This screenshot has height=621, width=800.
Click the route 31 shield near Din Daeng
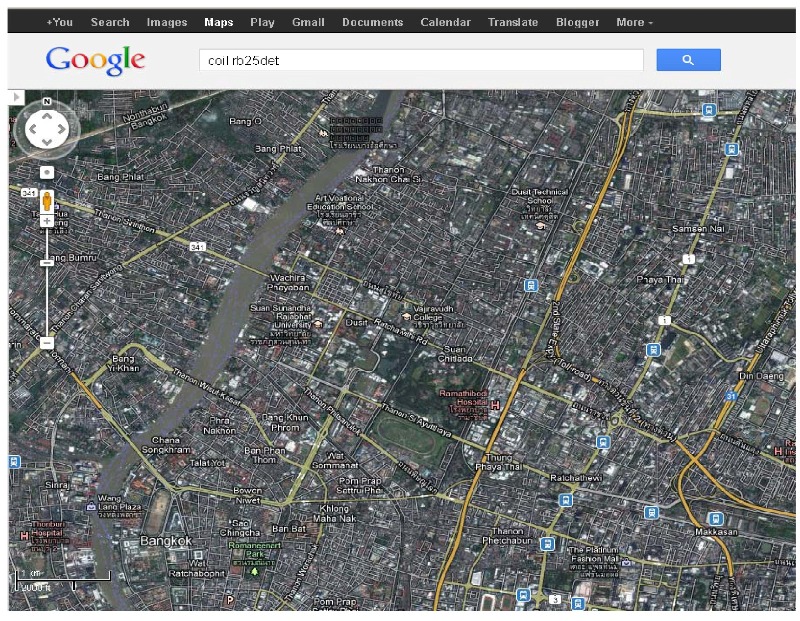pos(732,396)
